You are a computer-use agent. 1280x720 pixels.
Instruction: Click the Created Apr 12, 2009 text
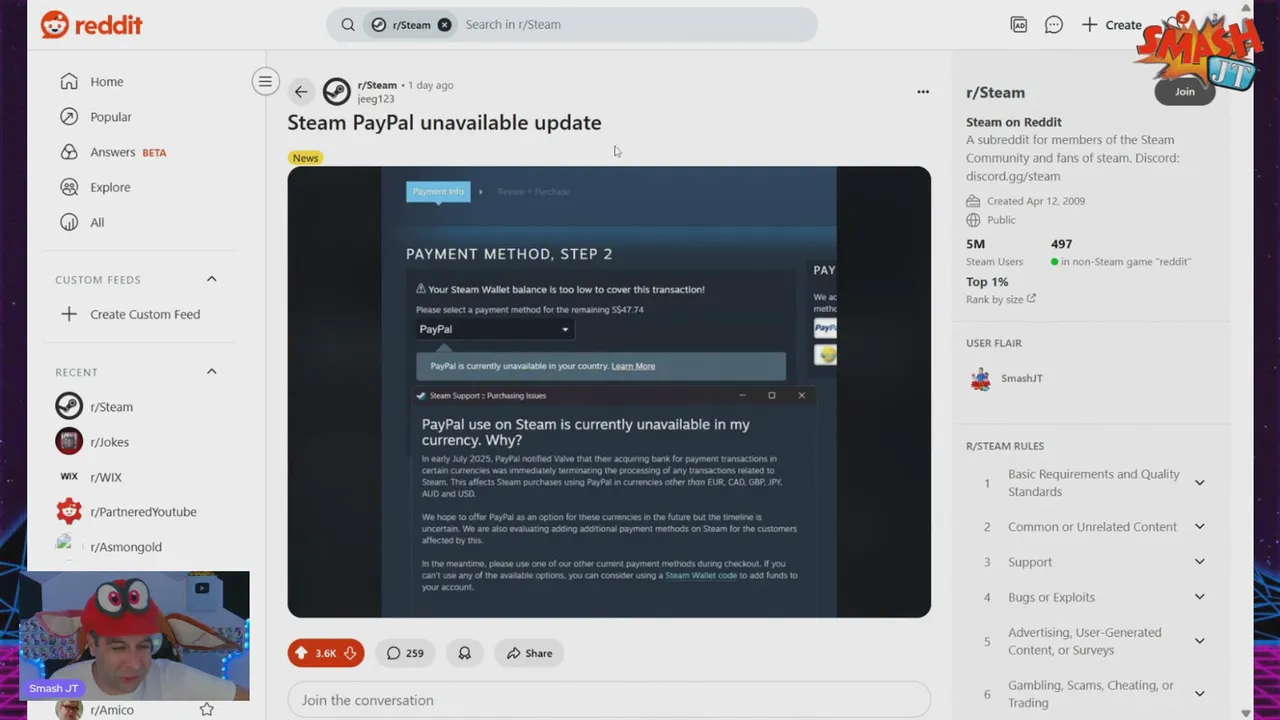[x=1035, y=201]
